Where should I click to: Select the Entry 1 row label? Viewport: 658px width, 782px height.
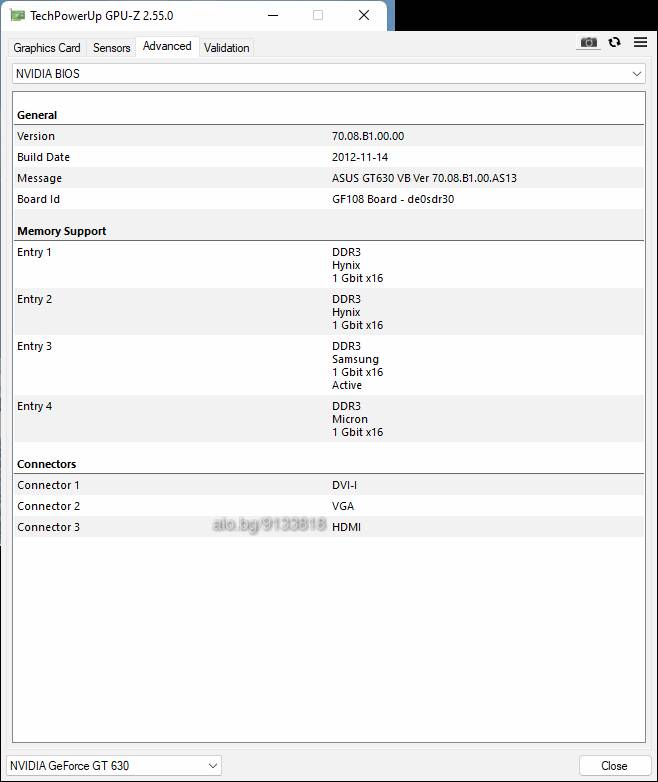tap(34, 252)
